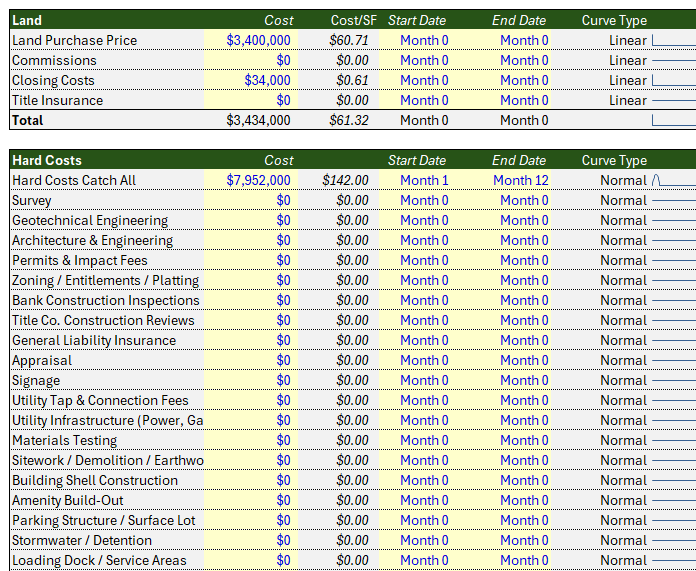
Task: Select Geotechnical Engineering Start Date cell
Action: (423, 220)
